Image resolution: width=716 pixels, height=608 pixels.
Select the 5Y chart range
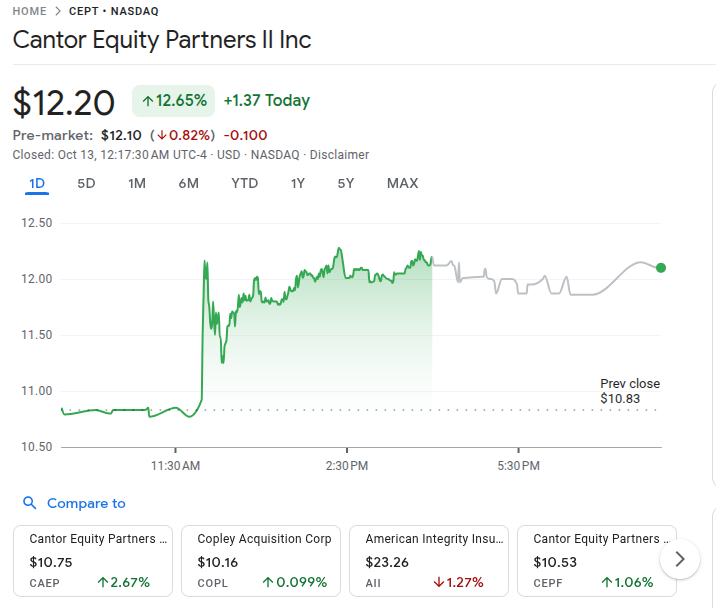(x=345, y=183)
